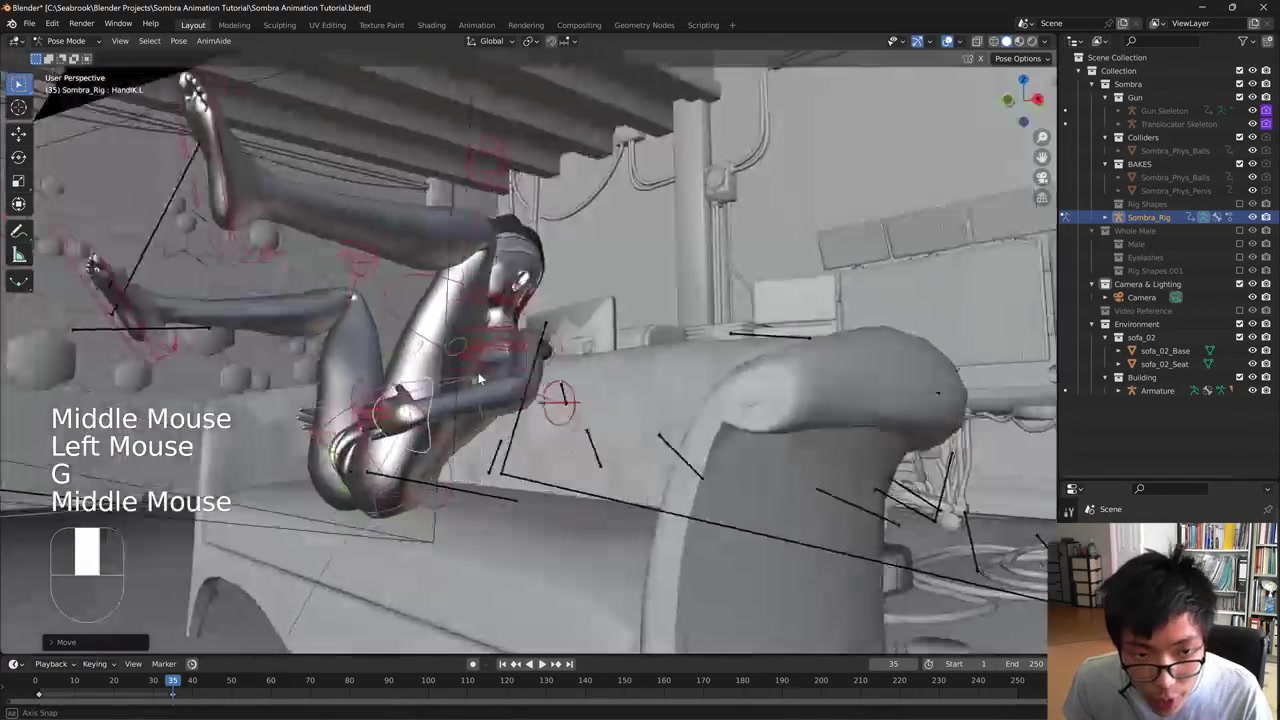Click frame 100 on the timeline ruler
This screenshot has height=720, width=1280.
428,681
